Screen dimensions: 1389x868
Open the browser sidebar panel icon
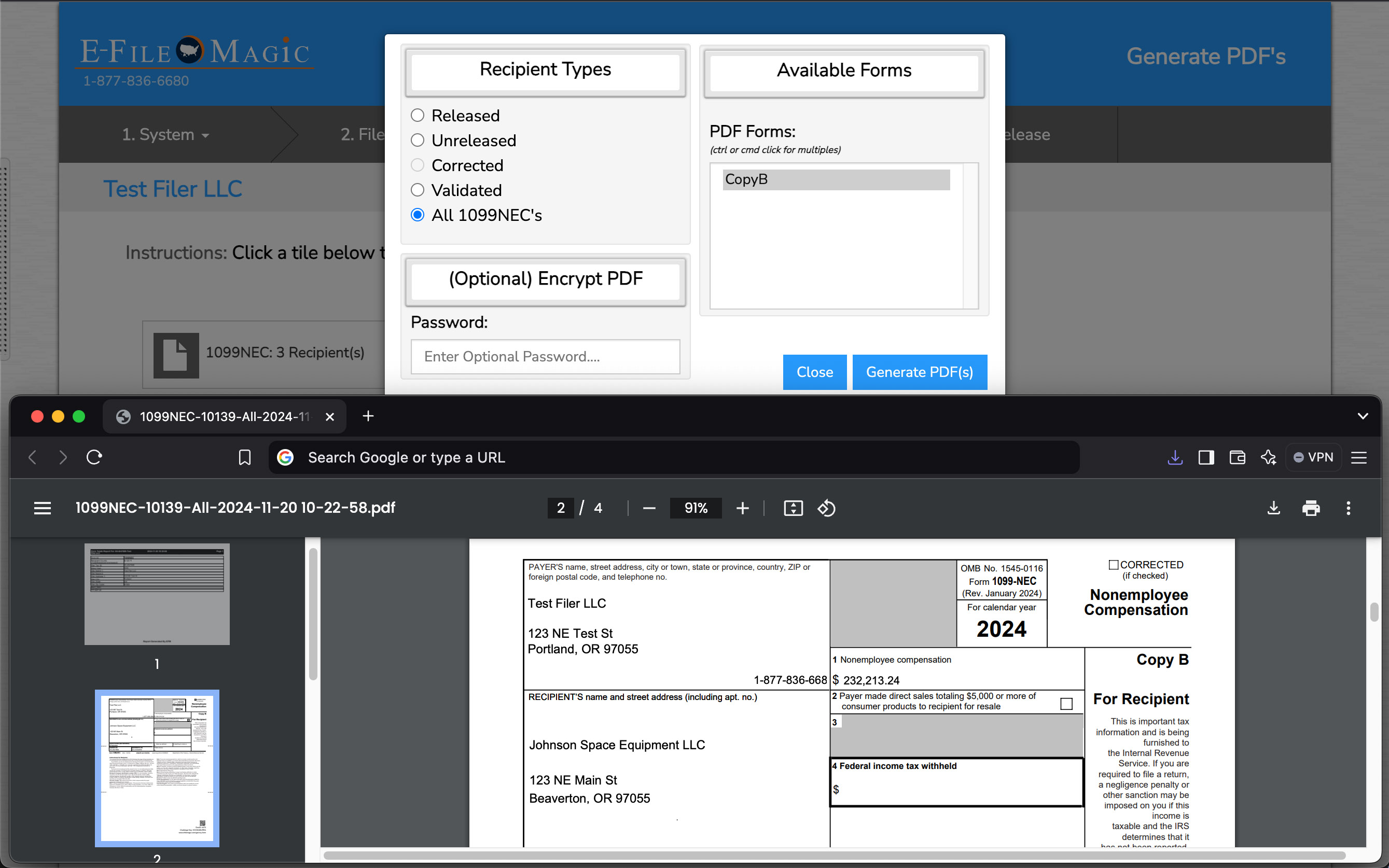(1206, 457)
